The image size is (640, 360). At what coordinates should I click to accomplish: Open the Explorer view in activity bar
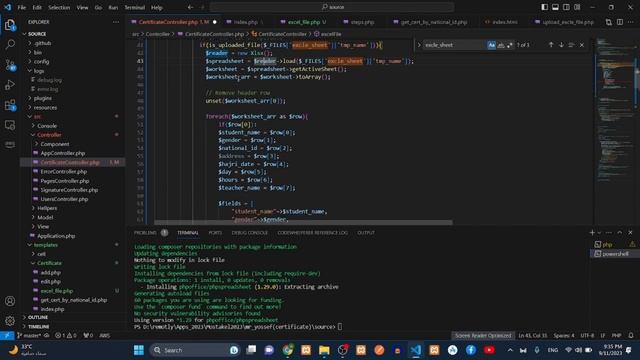pos(10,25)
